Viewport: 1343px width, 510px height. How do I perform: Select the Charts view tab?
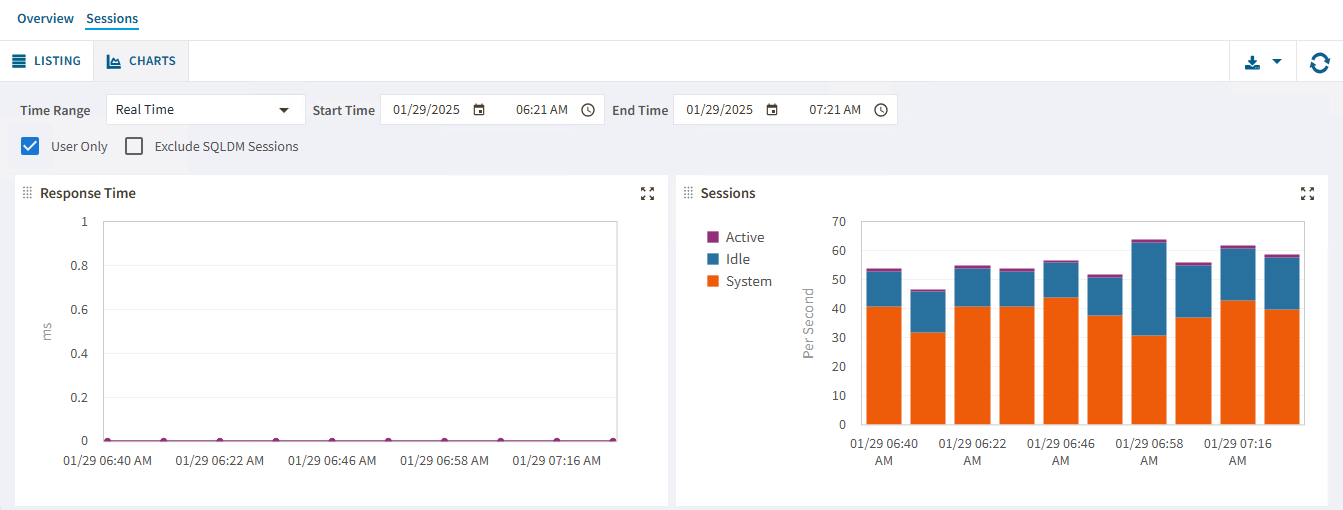point(141,61)
